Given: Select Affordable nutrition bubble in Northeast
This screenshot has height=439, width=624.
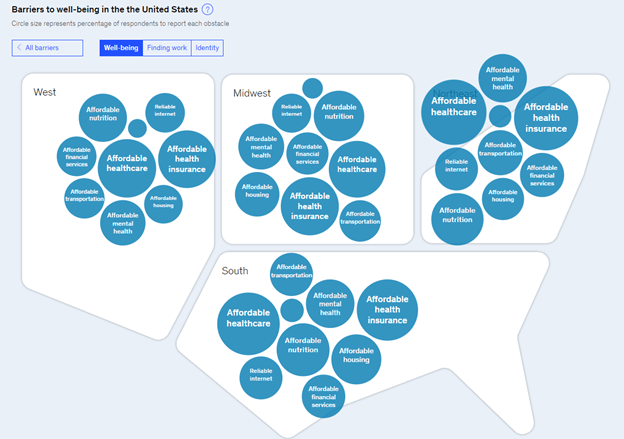Looking at the screenshot, I should pos(457,217).
